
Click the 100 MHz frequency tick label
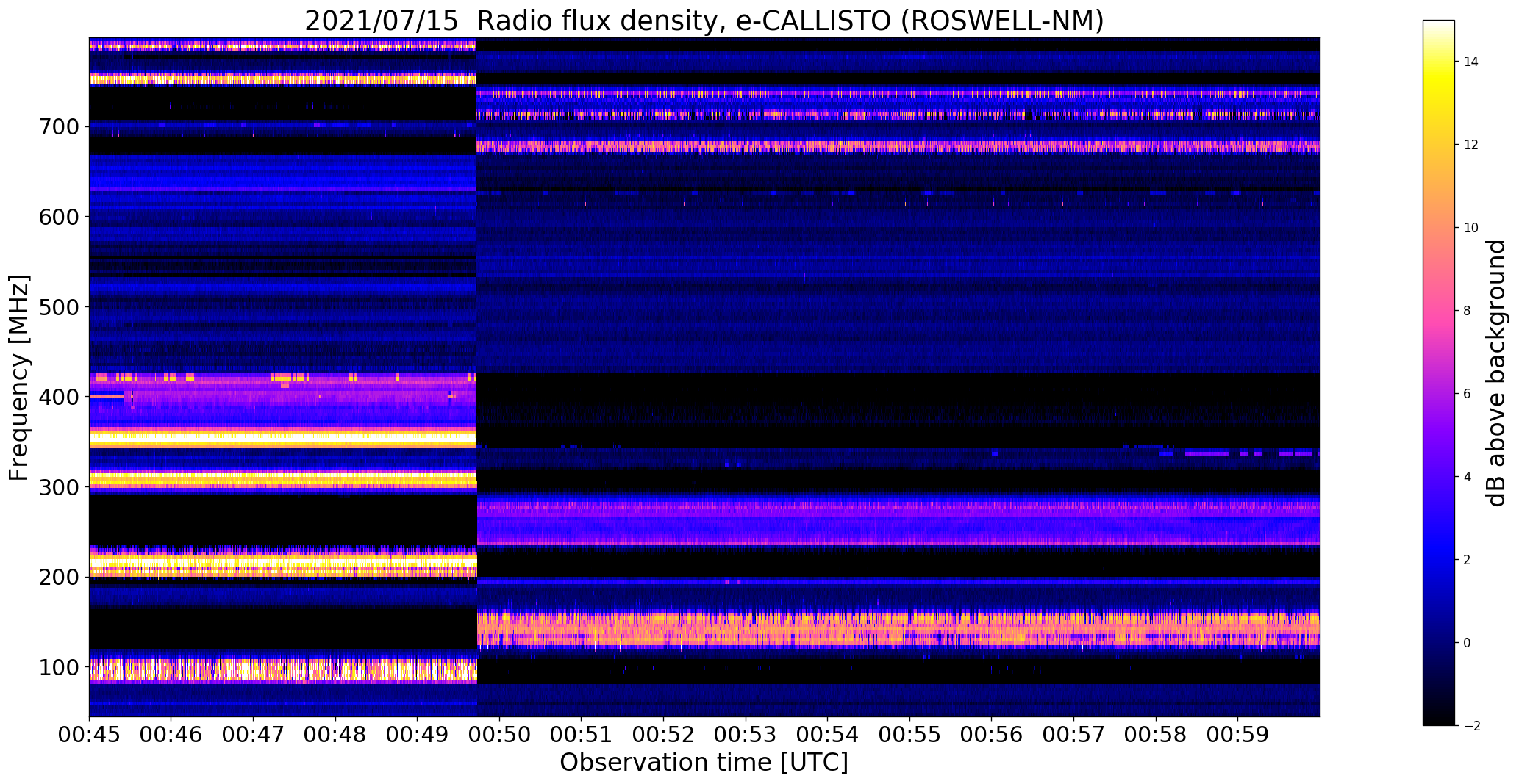tap(58, 667)
